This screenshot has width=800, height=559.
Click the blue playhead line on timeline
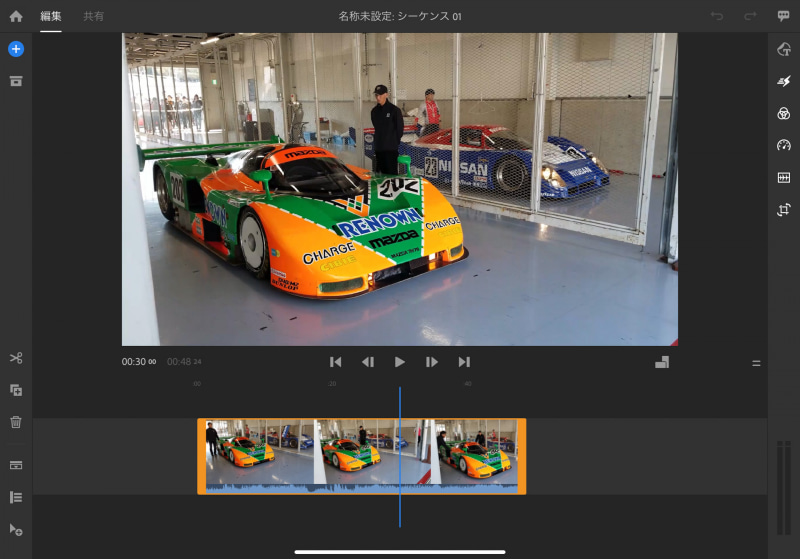[x=400, y=456]
